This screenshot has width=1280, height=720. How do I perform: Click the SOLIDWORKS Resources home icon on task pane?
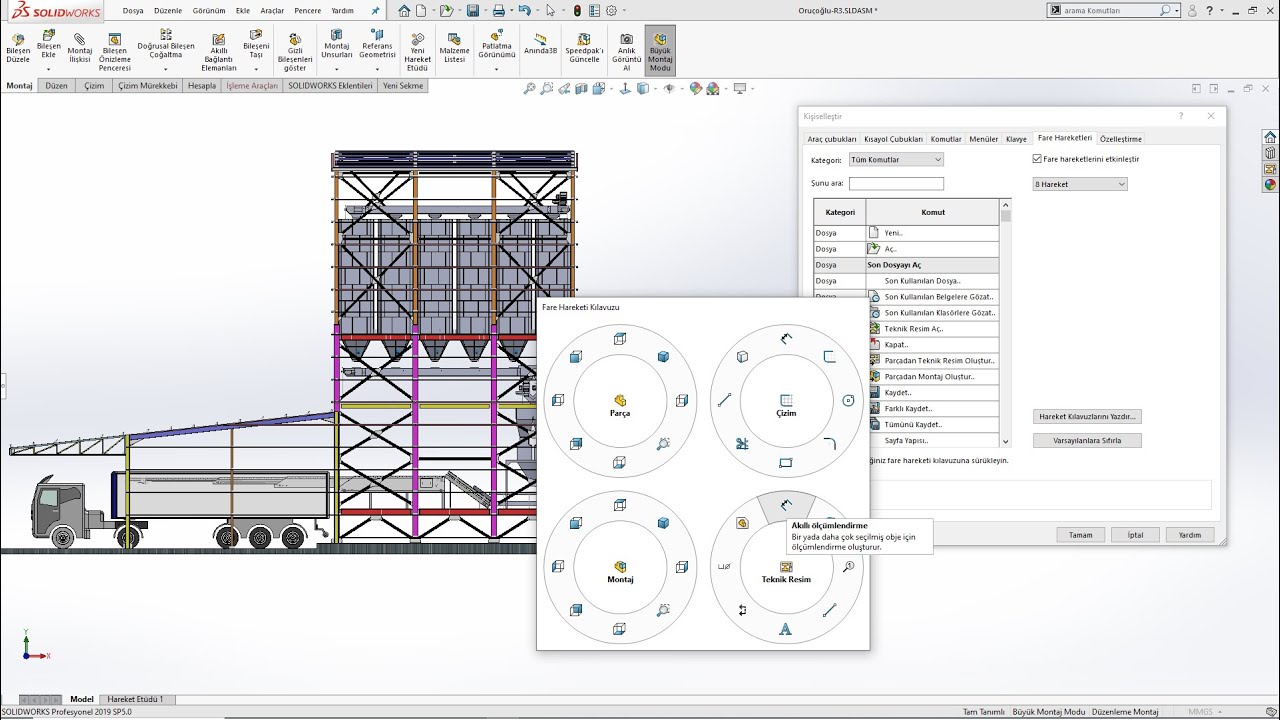pyautogui.click(x=1270, y=137)
